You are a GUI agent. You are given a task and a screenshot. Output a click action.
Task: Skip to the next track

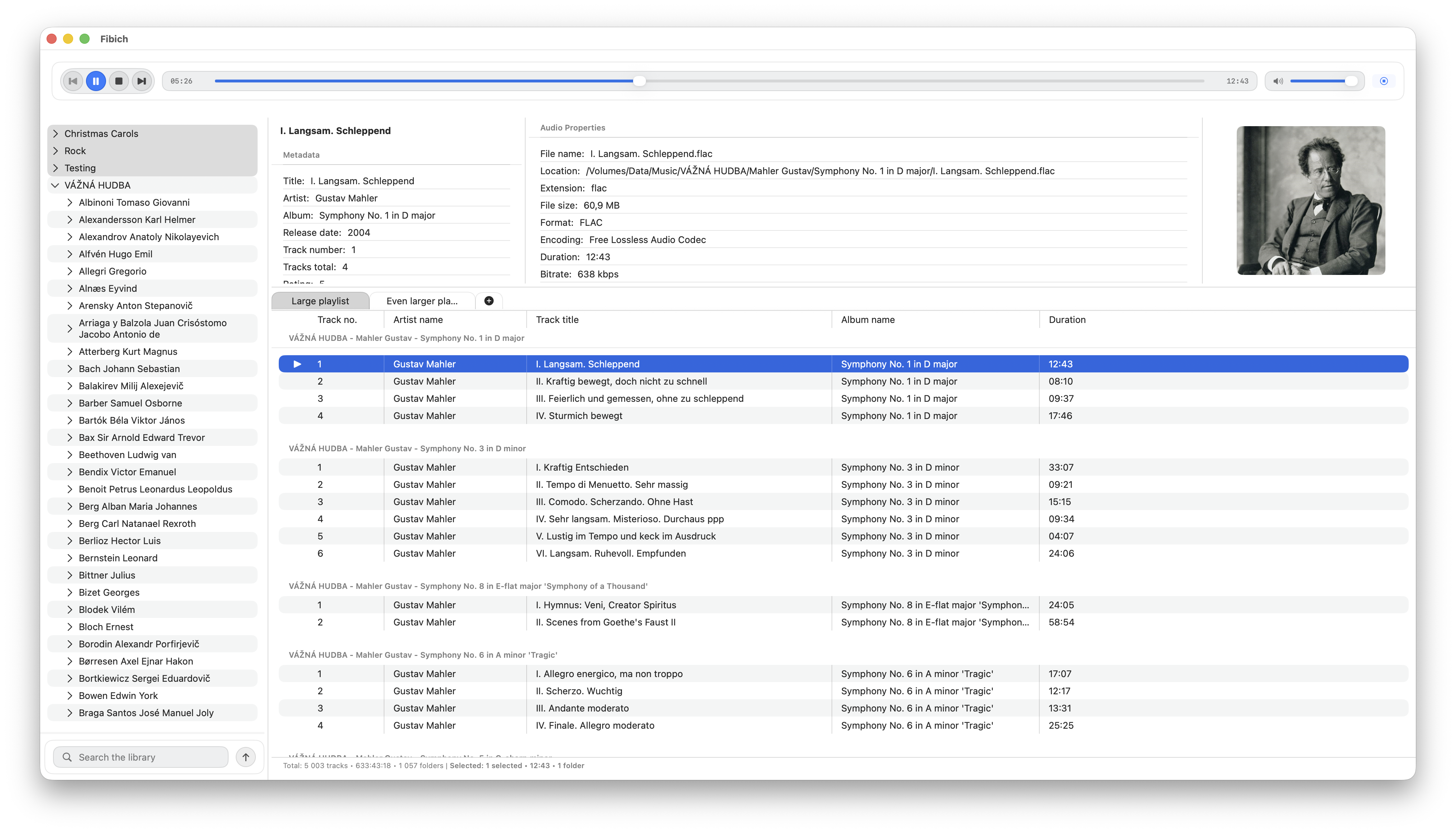pyautogui.click(x=142, y=81)
